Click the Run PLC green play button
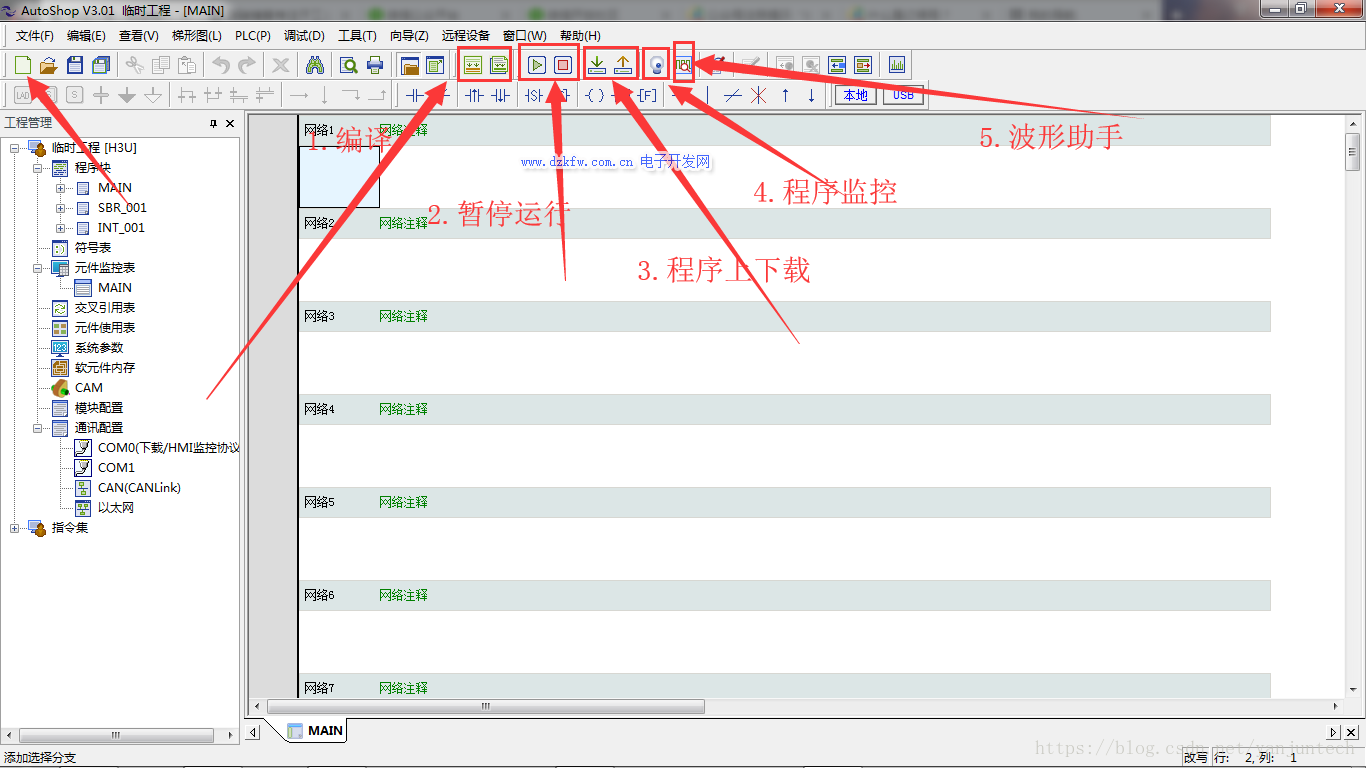 tap(537, 65)
